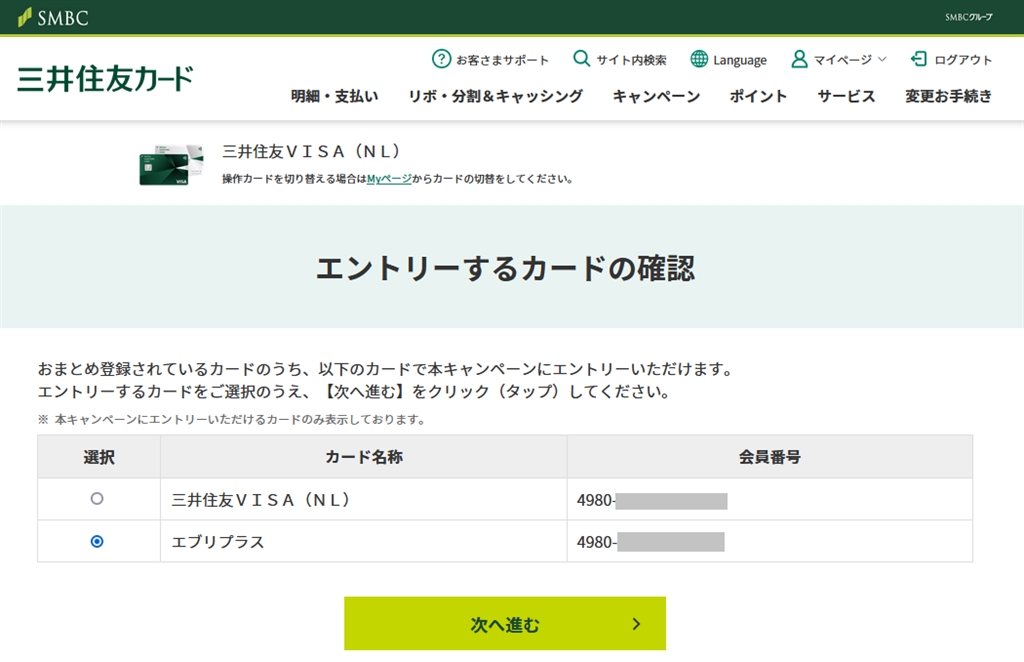Open the 明細・支払い menu

click(x=334, y=96)
